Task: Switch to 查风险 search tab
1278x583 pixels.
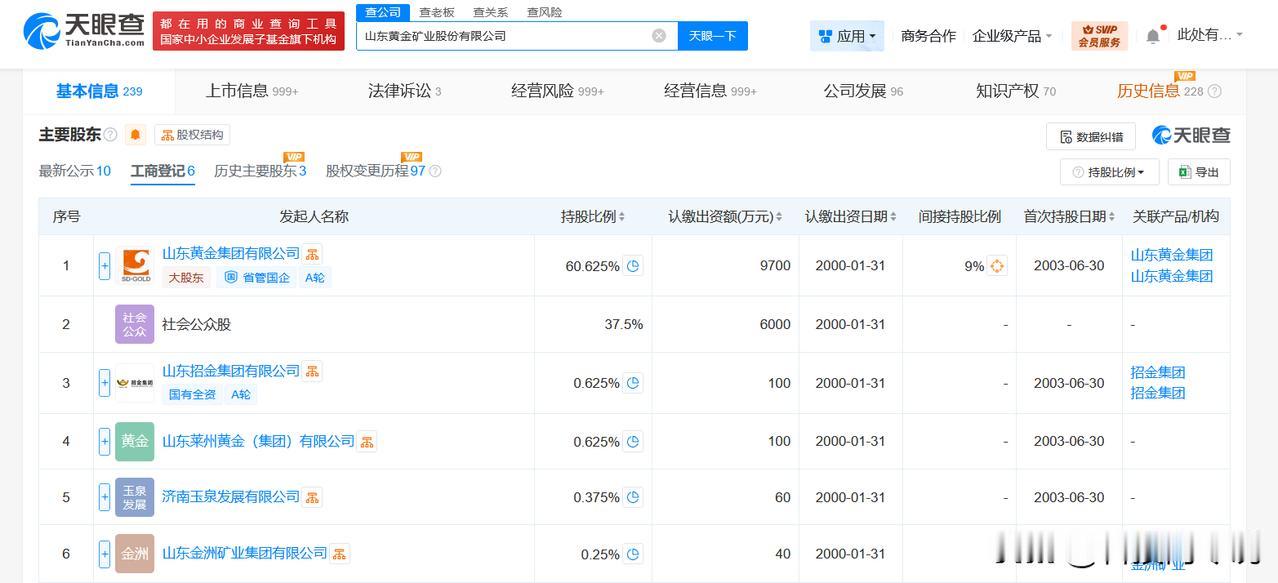Action: click(544, 12)
